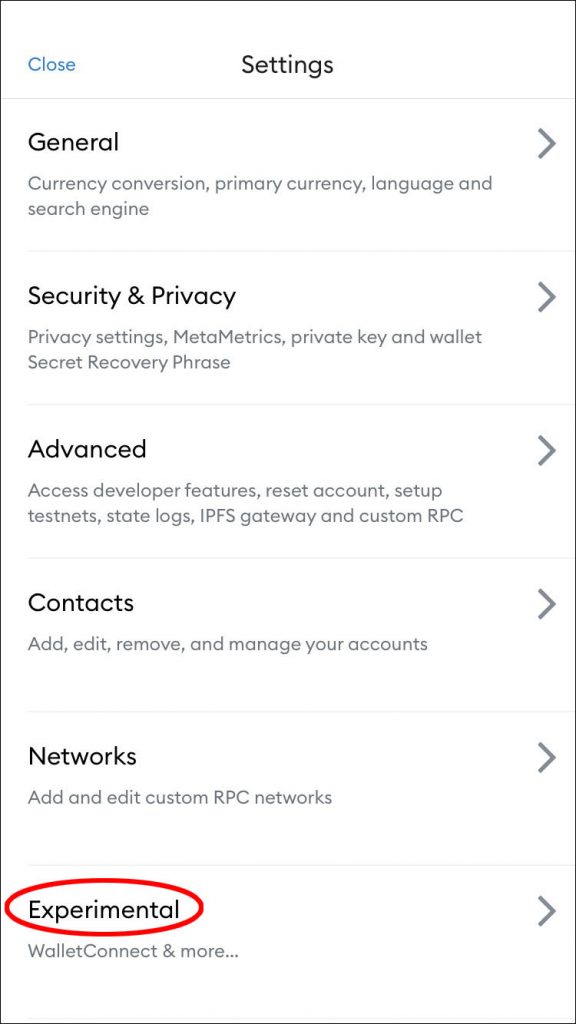576x1024 pixels.
Task: Click the Secret Recovery Phrase description text
Action: pos(254,350)
